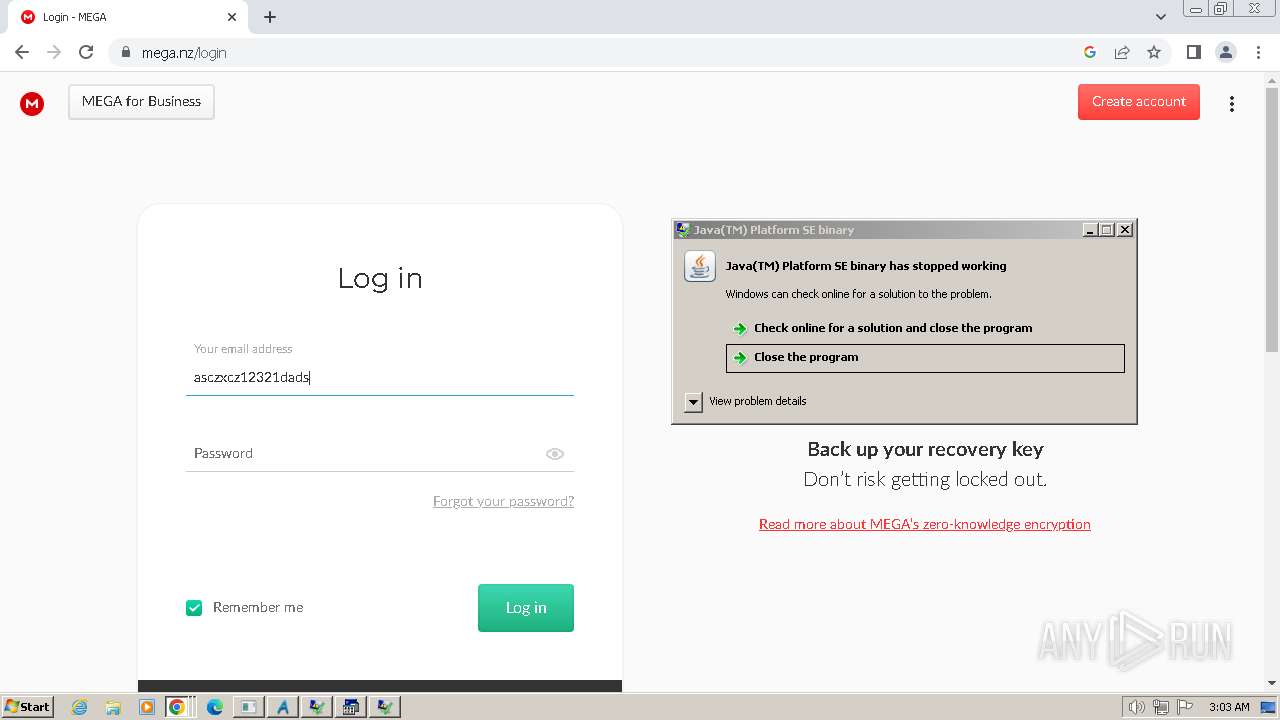Bookmark this page with the star
Image resolution: width=1280 pixels, height=720 pixels.
point(1154,52)
